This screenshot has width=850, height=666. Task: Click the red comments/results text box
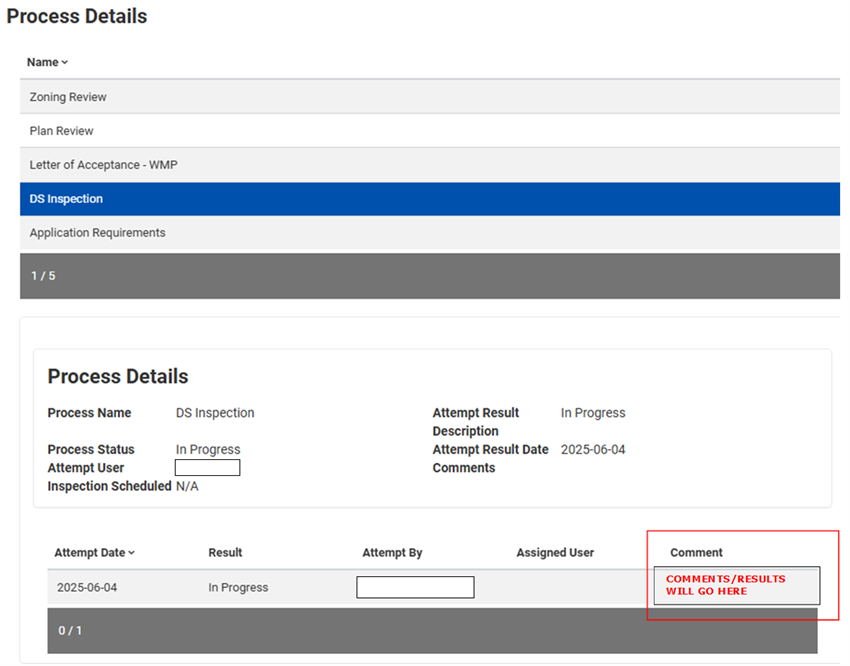[735, 585]
